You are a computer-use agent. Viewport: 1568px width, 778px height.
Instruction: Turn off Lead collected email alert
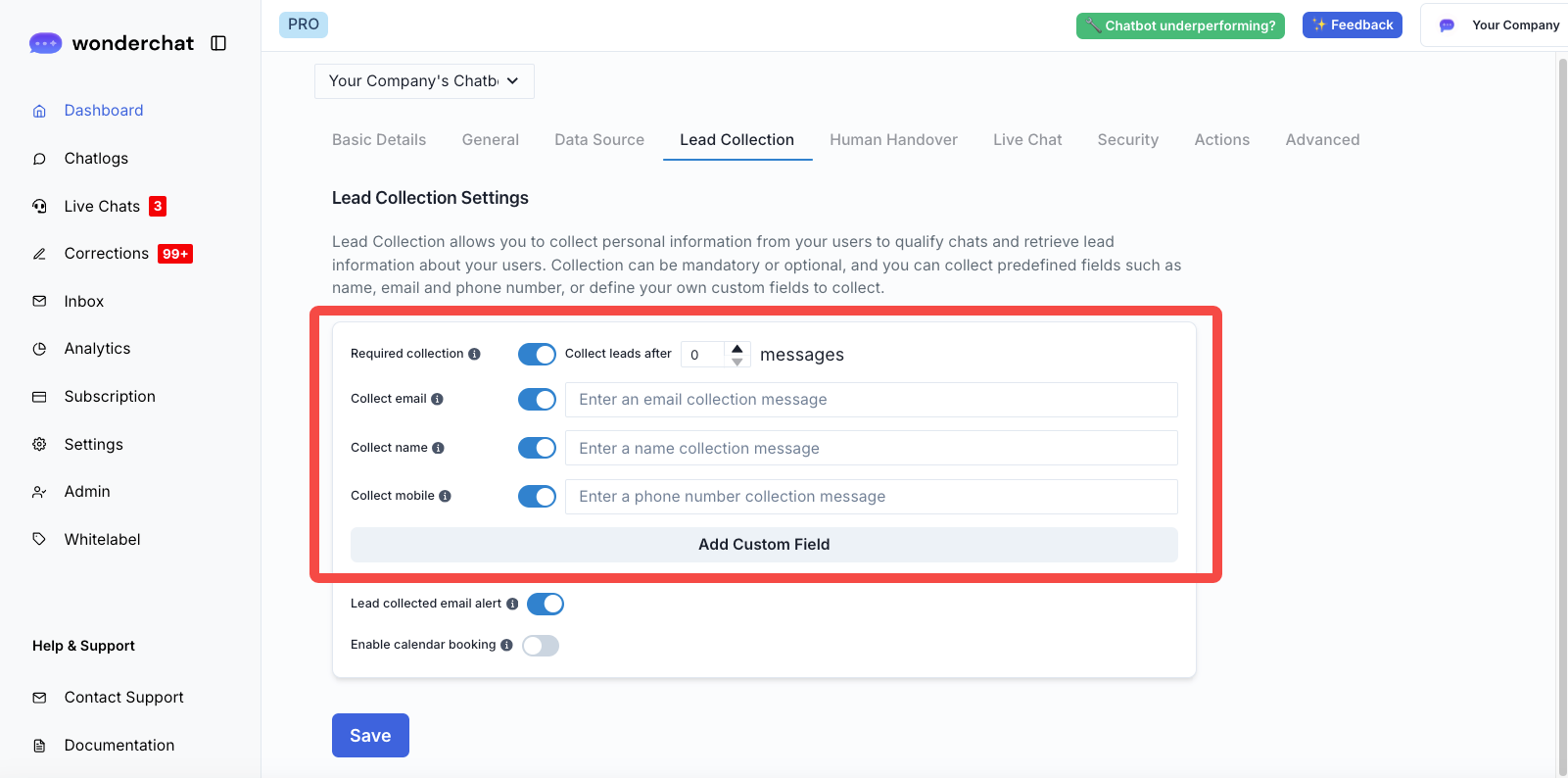[546, 604]
